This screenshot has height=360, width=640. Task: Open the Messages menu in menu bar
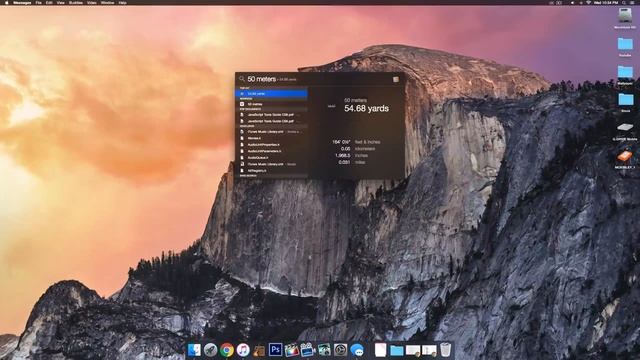click(22, 2)
